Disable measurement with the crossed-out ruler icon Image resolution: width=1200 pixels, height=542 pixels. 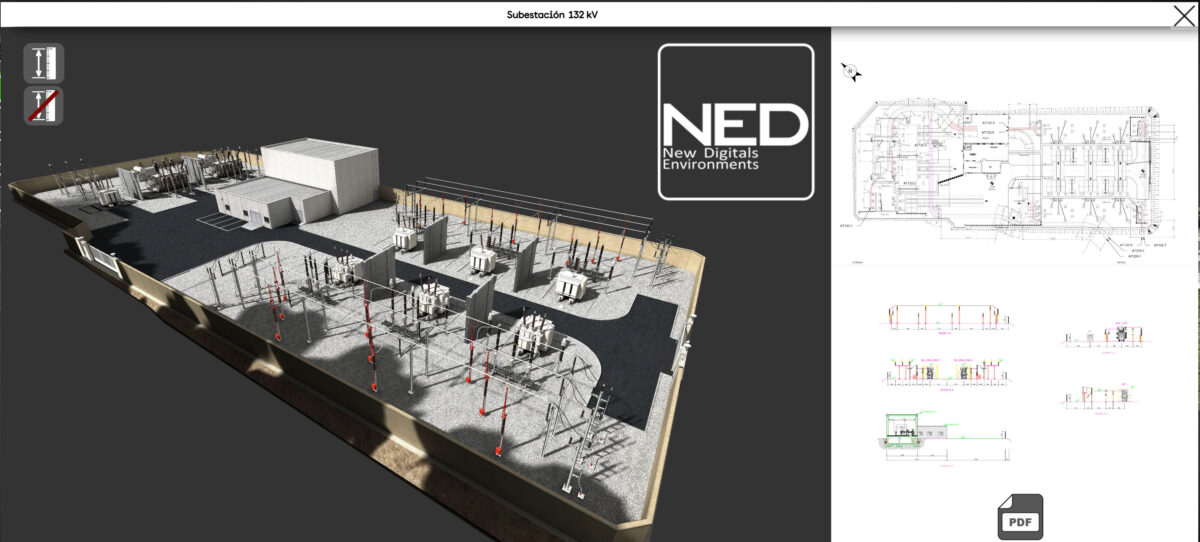(43, 106)
